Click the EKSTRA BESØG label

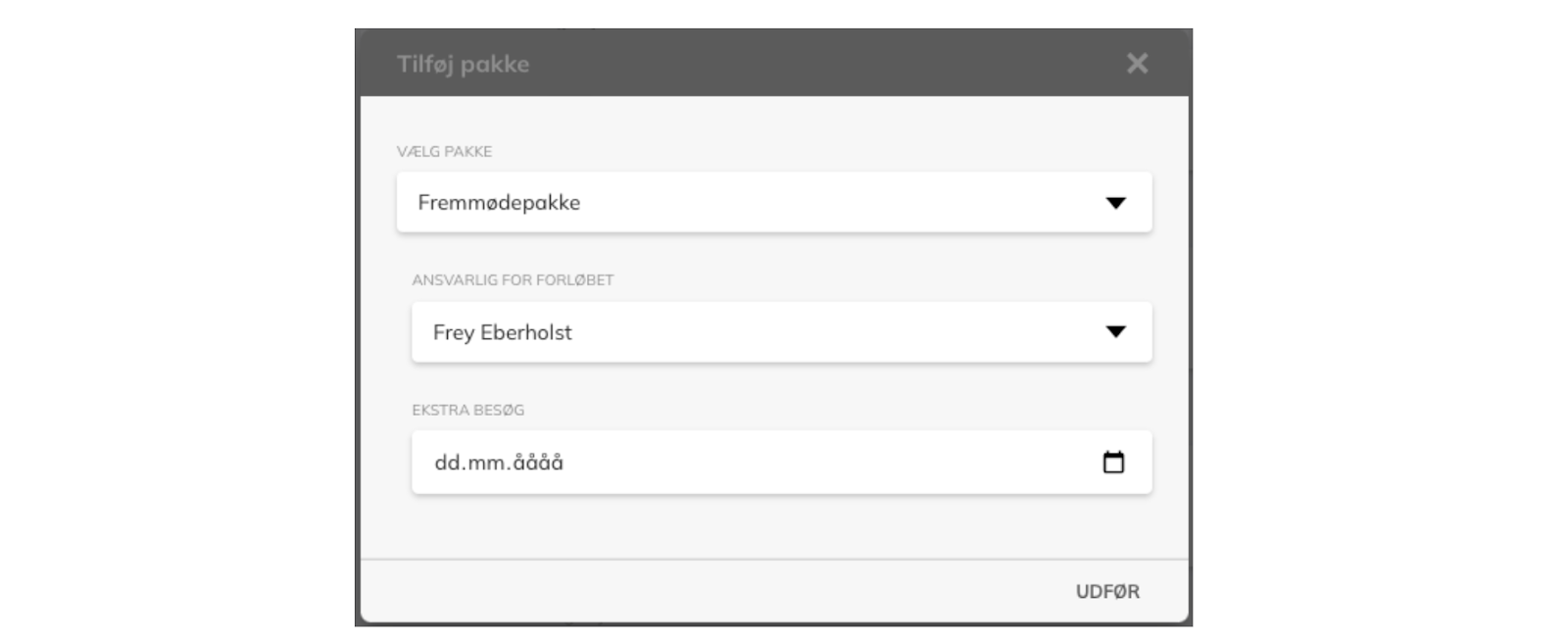pos(467,411)
